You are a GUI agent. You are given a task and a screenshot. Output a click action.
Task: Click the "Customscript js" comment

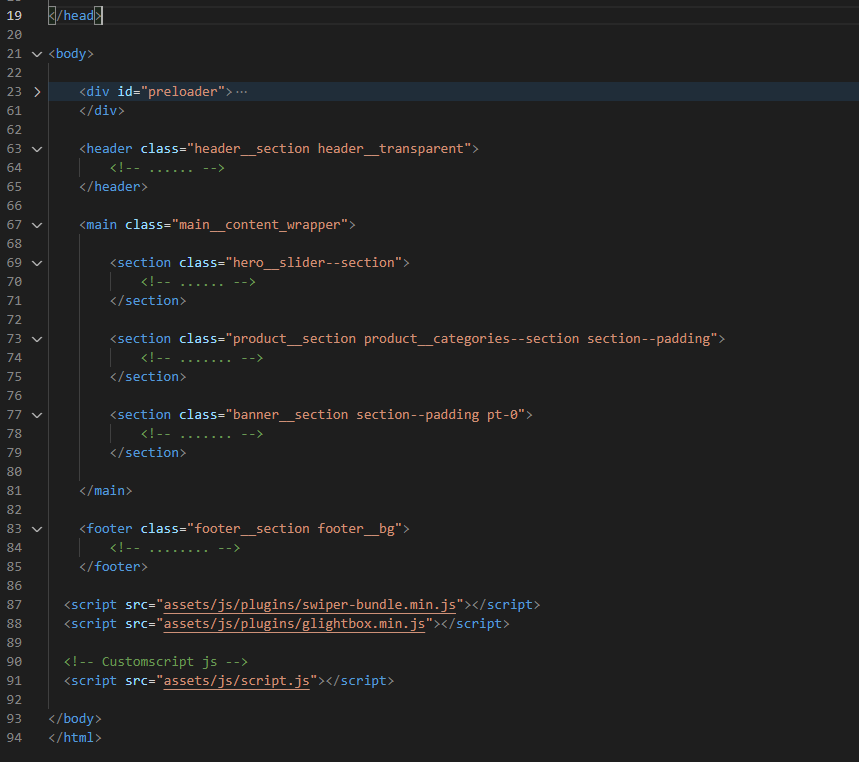156,662
